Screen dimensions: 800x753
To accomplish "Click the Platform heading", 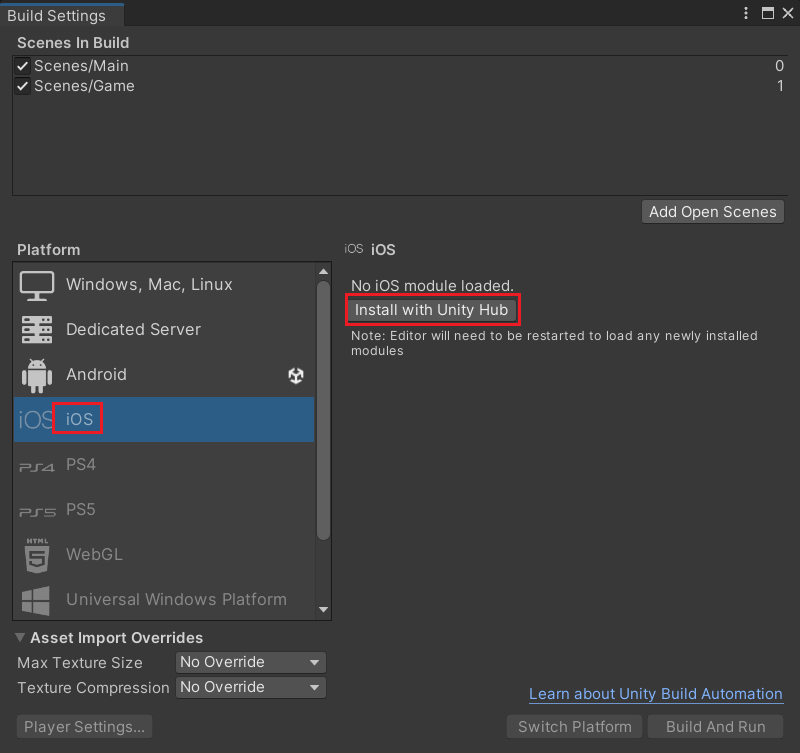I will coord(48,250).
